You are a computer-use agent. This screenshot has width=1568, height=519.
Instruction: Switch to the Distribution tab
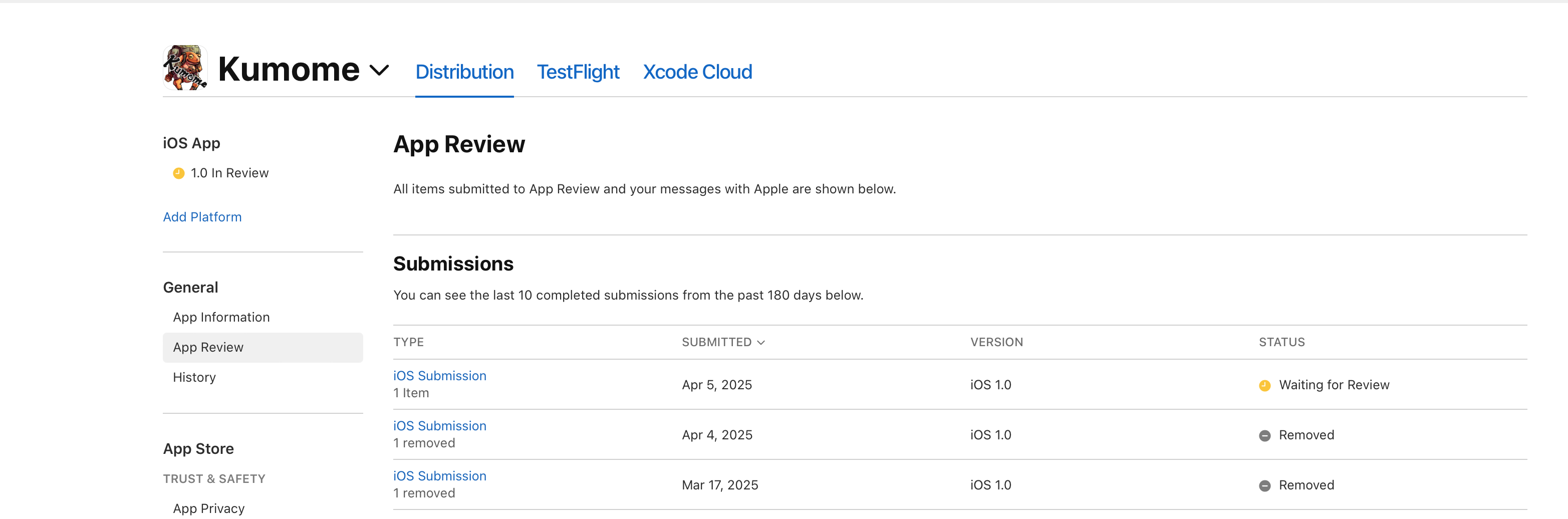click(x=464, y=72)
